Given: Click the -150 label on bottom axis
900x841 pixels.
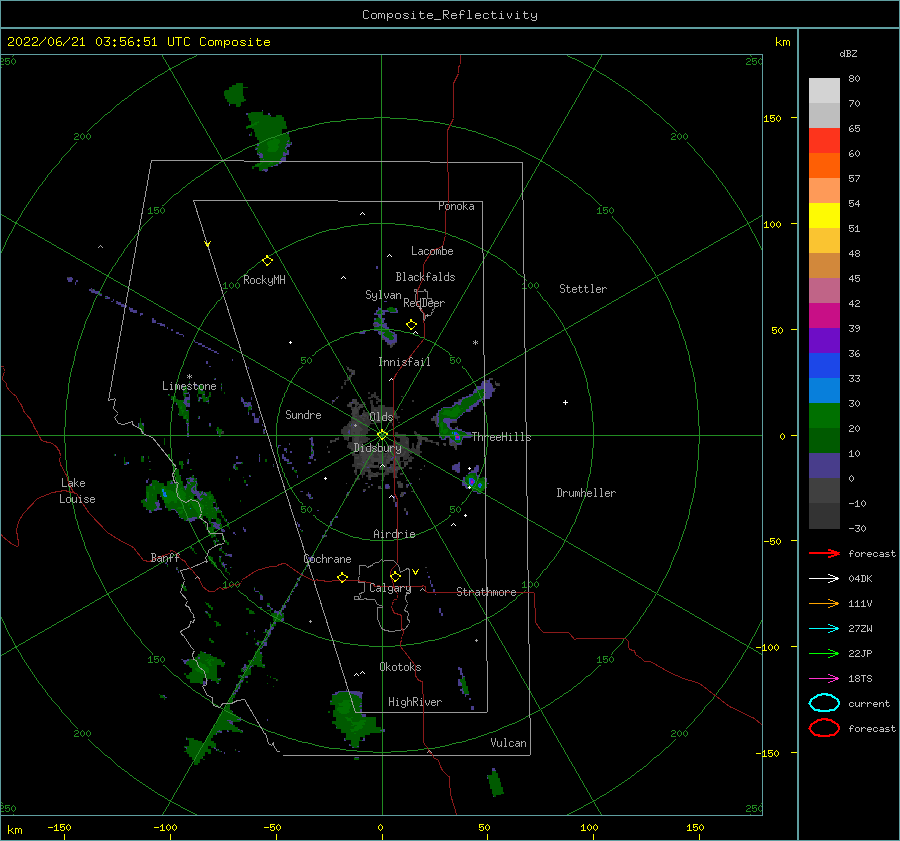Looking at the screenshot, I should pyautogui.click(x=59, y=827).
